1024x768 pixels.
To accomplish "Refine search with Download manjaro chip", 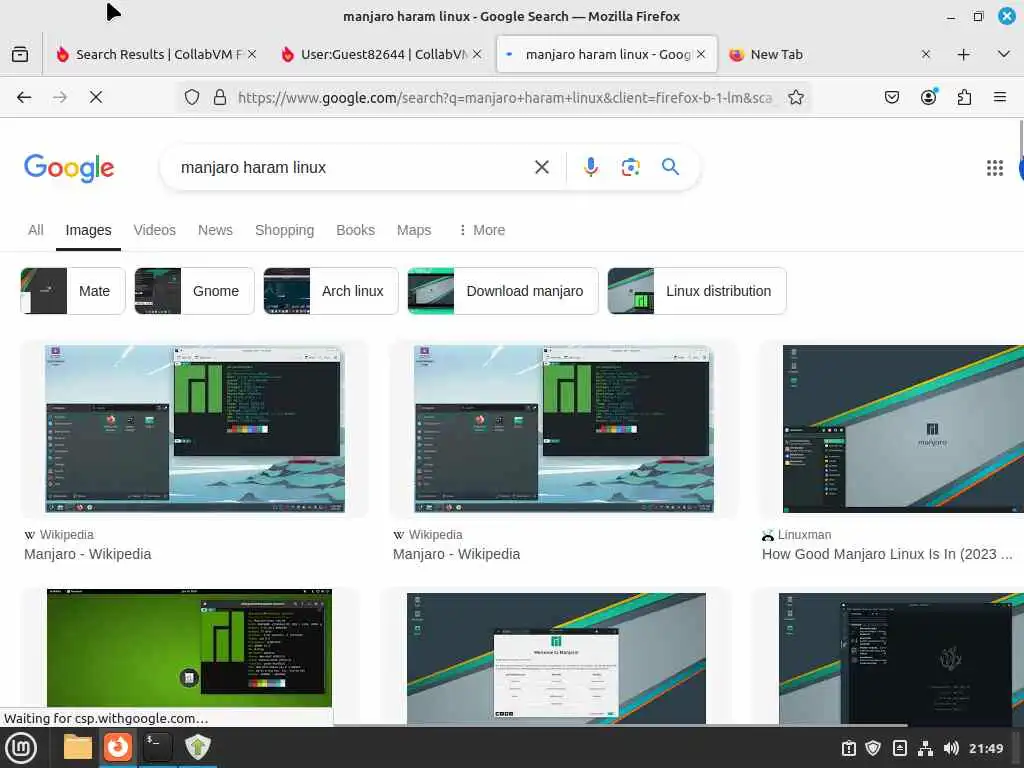I will coord(503,291).
